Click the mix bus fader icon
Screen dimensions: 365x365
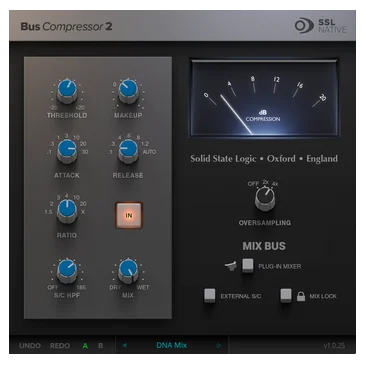[x=231, y=266]
